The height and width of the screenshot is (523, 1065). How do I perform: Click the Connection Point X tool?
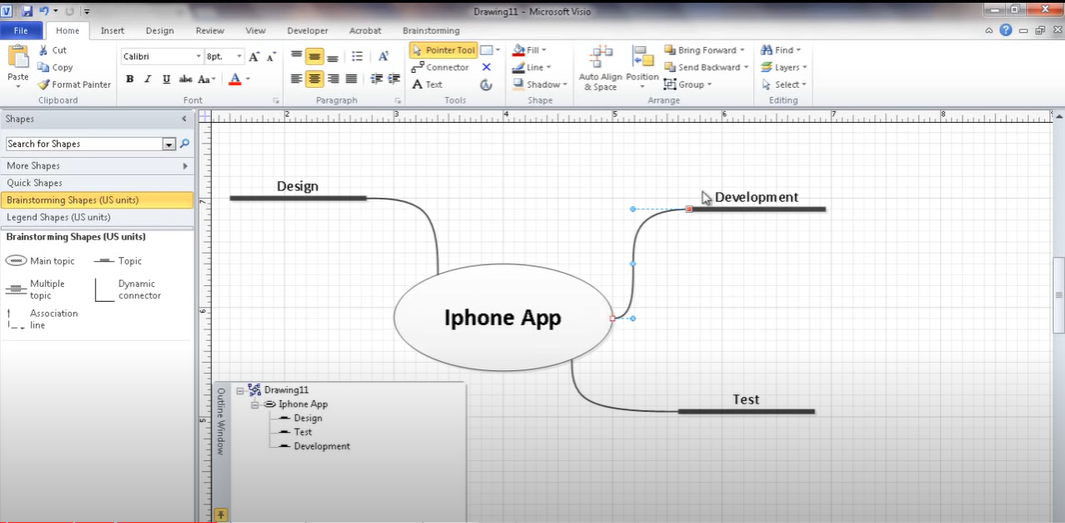click(486, 67)
